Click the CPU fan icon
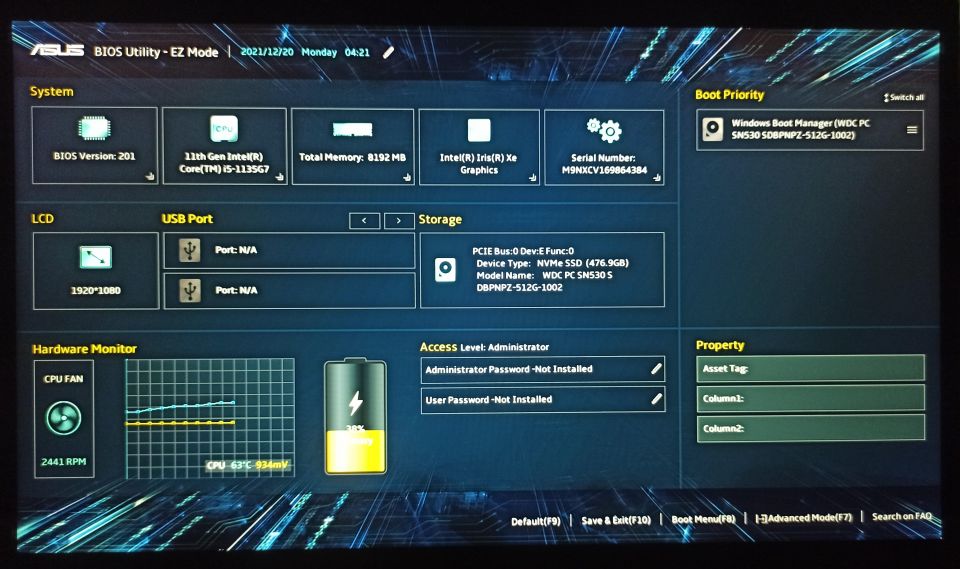960x569 pixels. tap(64, 418)
